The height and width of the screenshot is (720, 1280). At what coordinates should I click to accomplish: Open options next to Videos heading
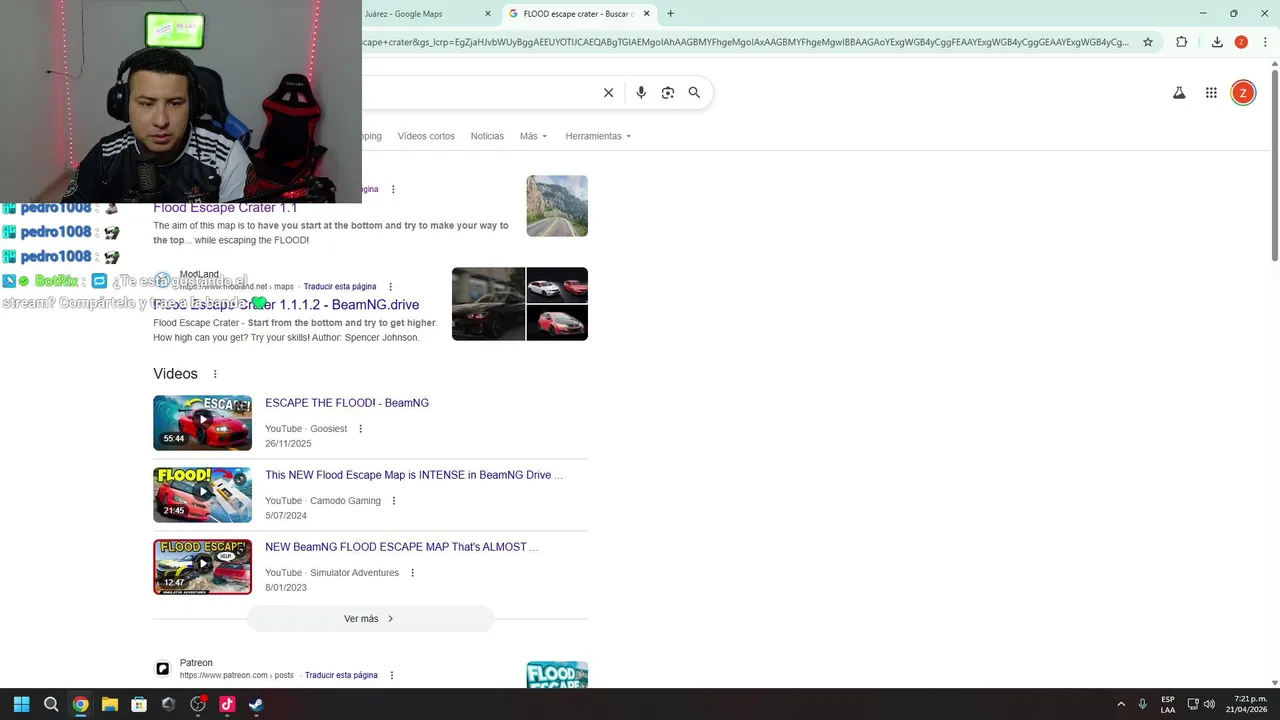click(214, 374)
